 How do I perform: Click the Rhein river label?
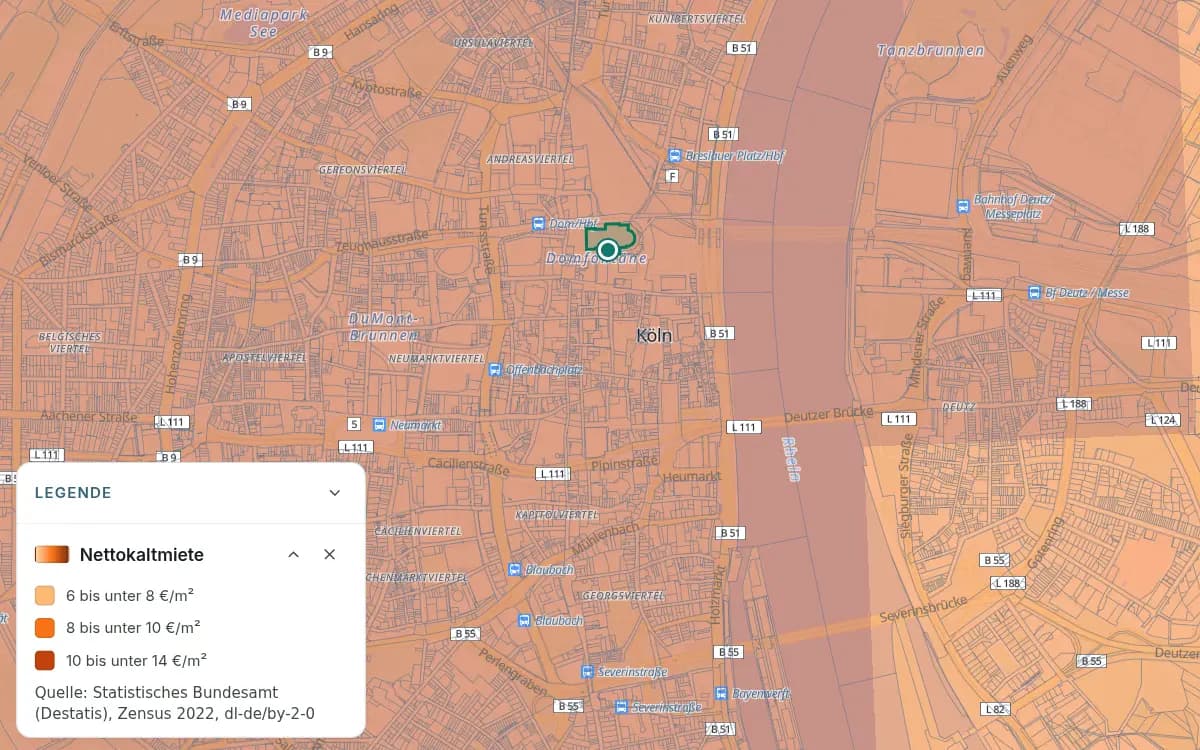tap(791, 458)
